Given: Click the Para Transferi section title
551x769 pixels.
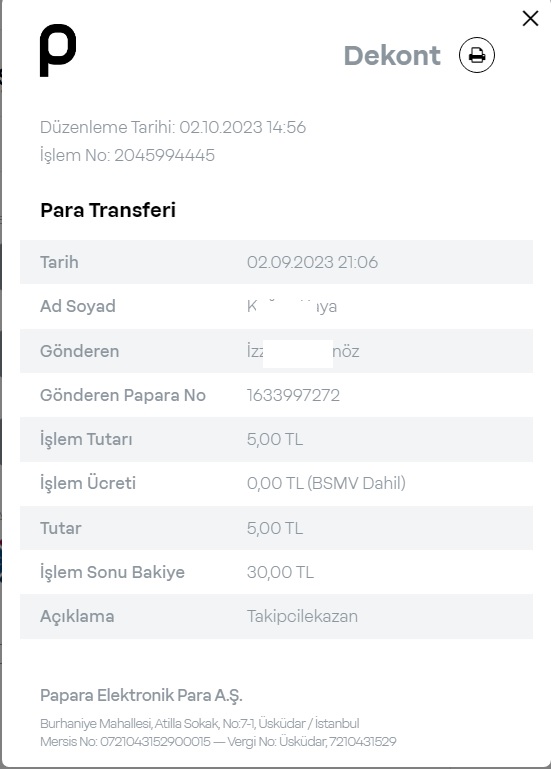Looking at the screenshot, I should (108, 210).
